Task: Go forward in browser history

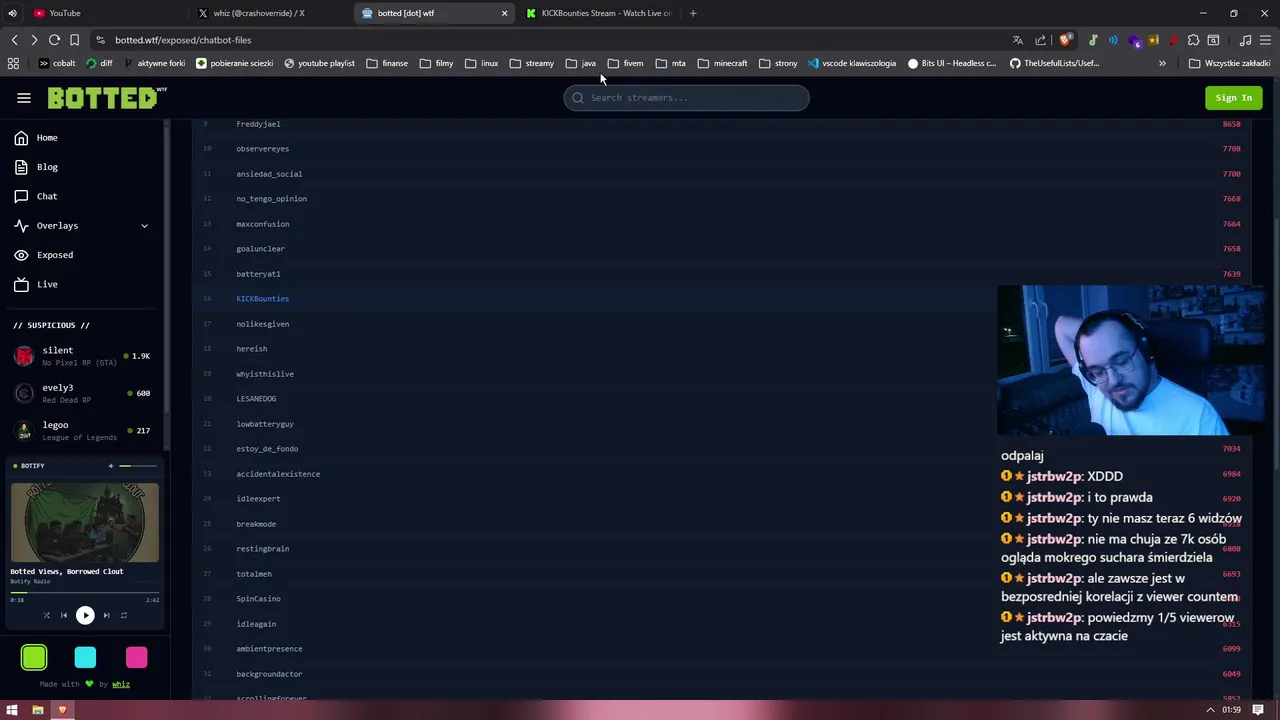Action: click(34, 40)
